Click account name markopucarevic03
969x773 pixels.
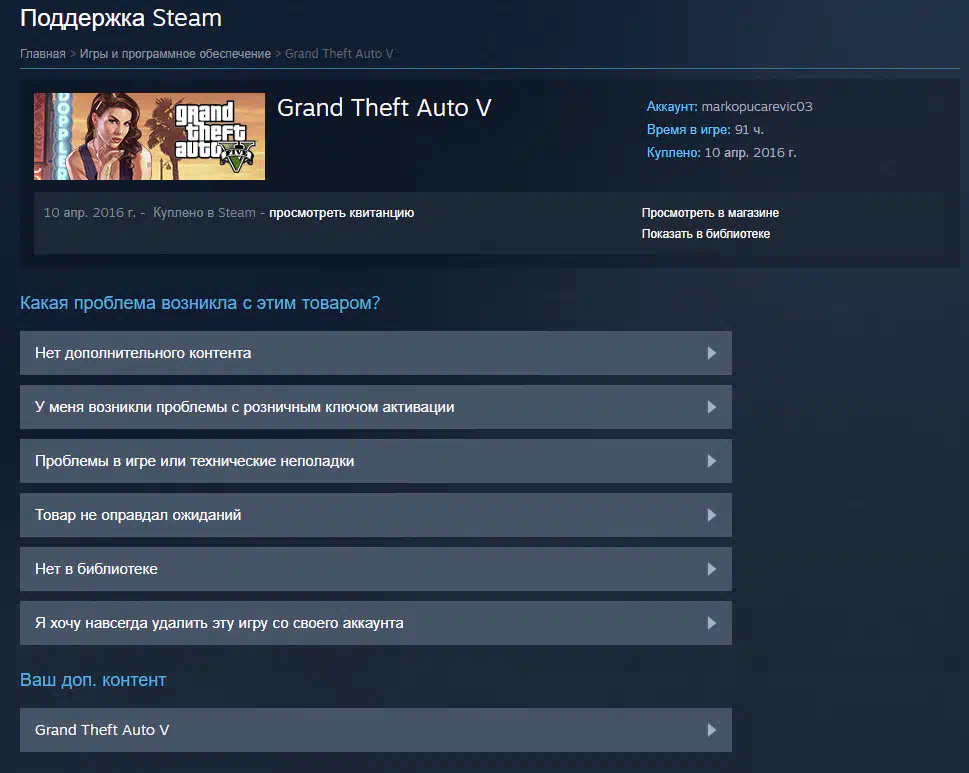(756, 106)
